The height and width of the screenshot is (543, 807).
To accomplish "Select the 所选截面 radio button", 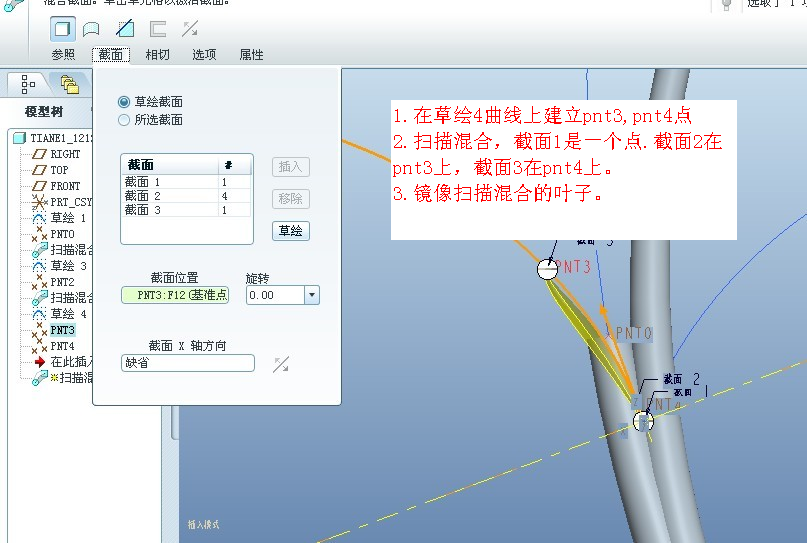I will [124, 120].
